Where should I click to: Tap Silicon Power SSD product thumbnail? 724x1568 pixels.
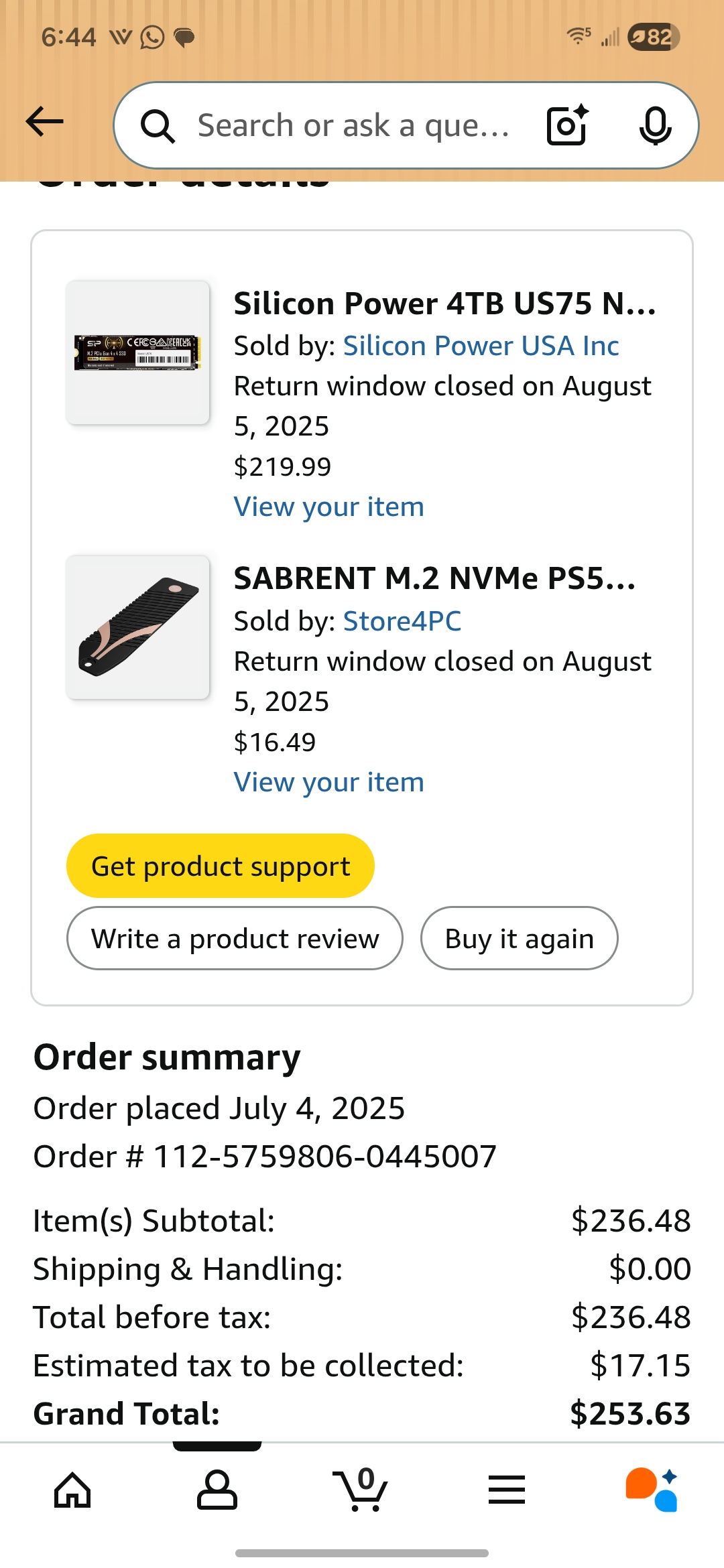pos(137,352)
